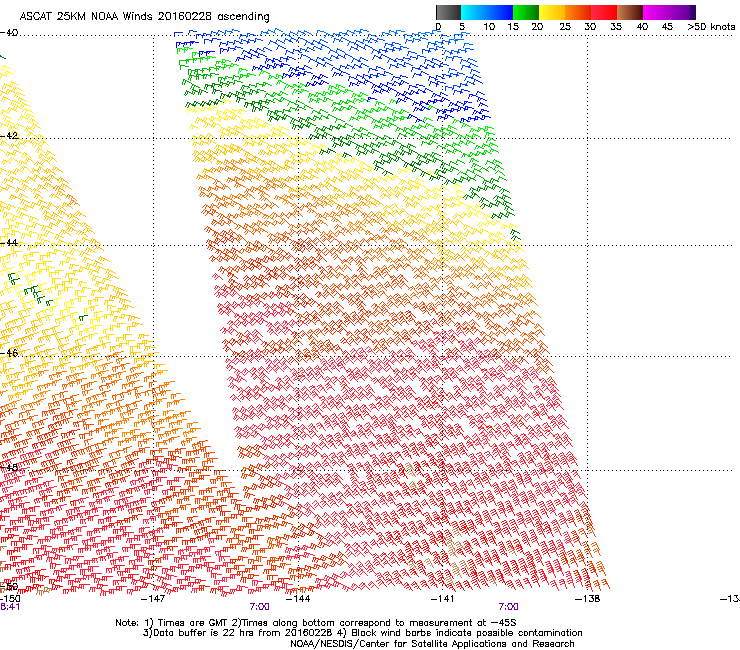
Task: Click the latitude label -48
Action: [9, 467]
